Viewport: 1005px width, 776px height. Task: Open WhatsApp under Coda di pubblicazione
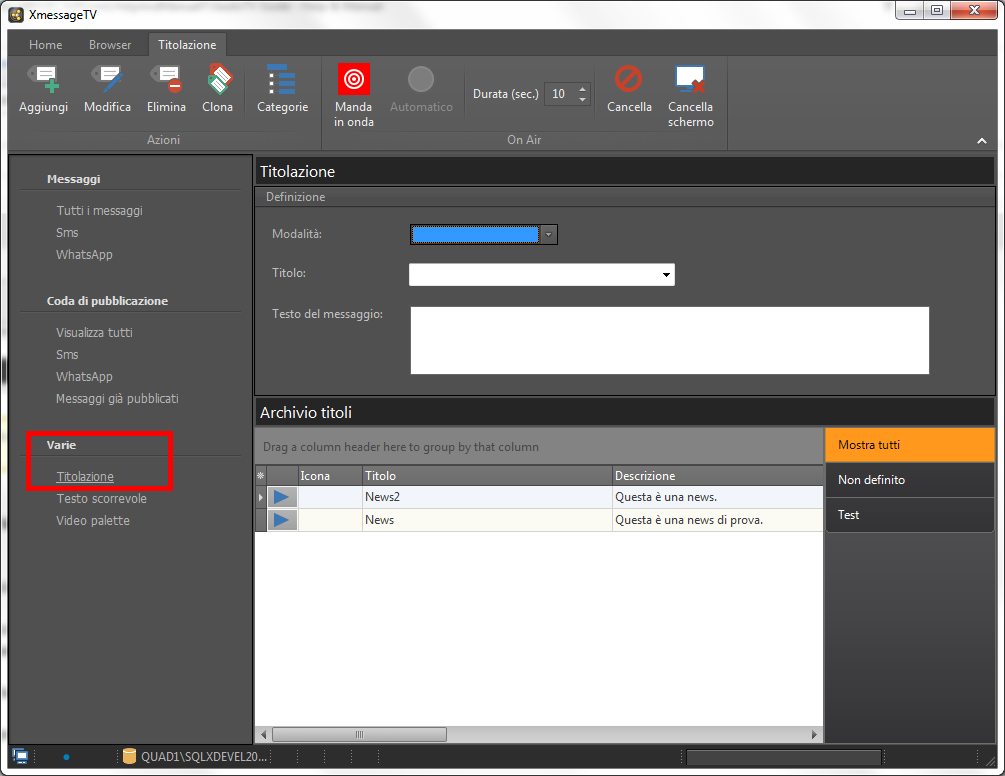coord(84,377)
